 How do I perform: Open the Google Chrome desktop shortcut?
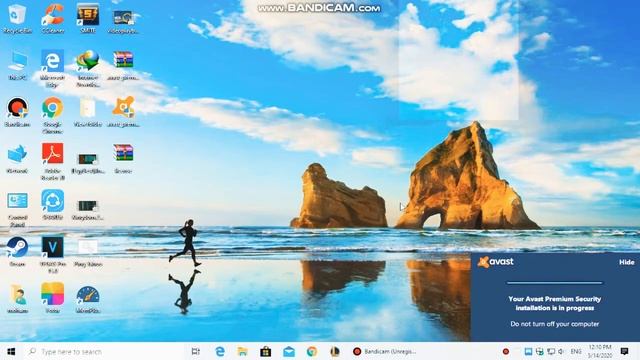[53, 114]
